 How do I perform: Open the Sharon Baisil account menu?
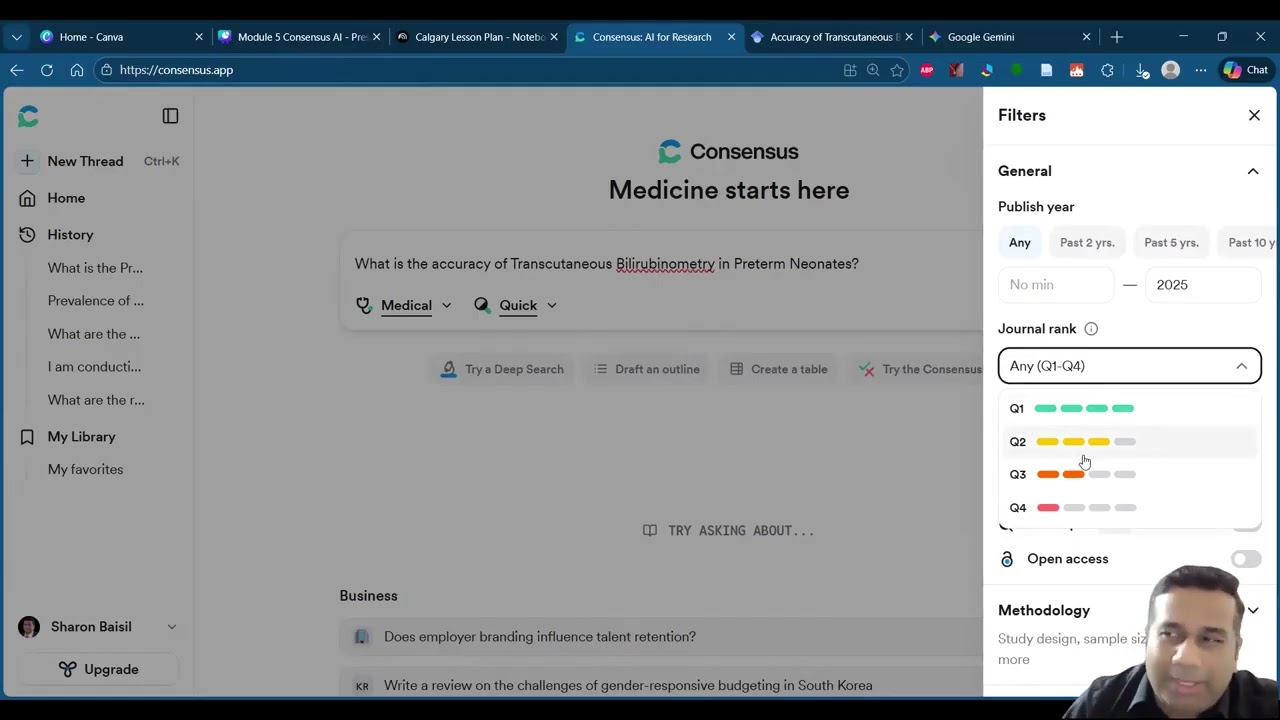tap(98, 627)
